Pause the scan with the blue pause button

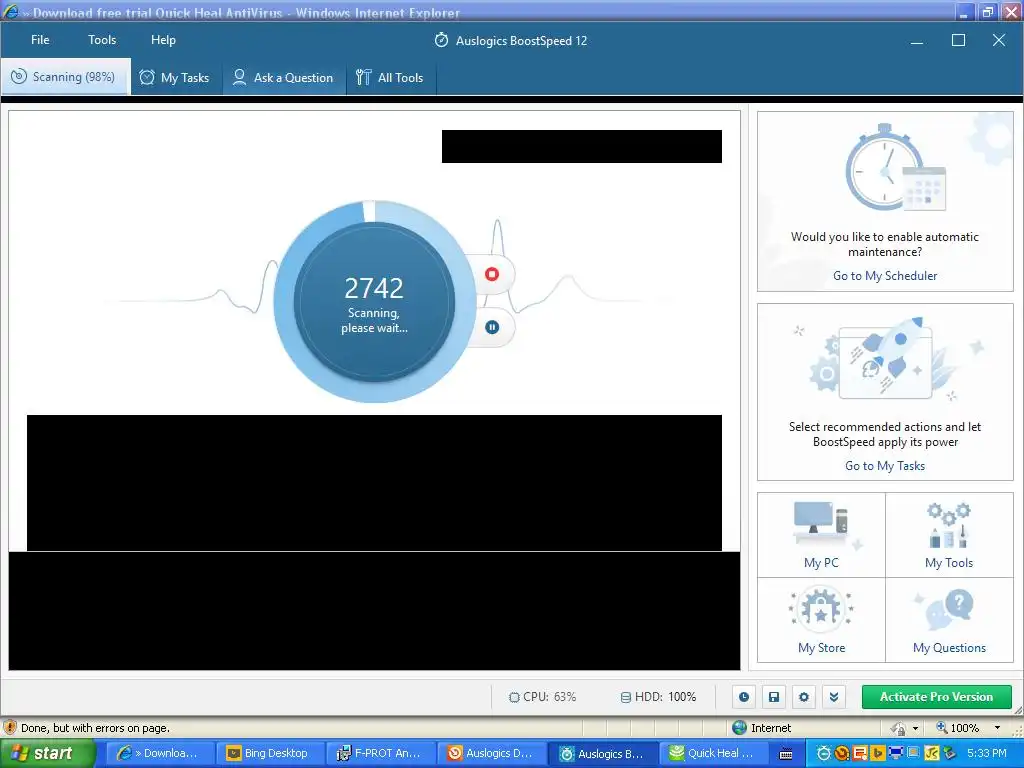tap(492, 327)
